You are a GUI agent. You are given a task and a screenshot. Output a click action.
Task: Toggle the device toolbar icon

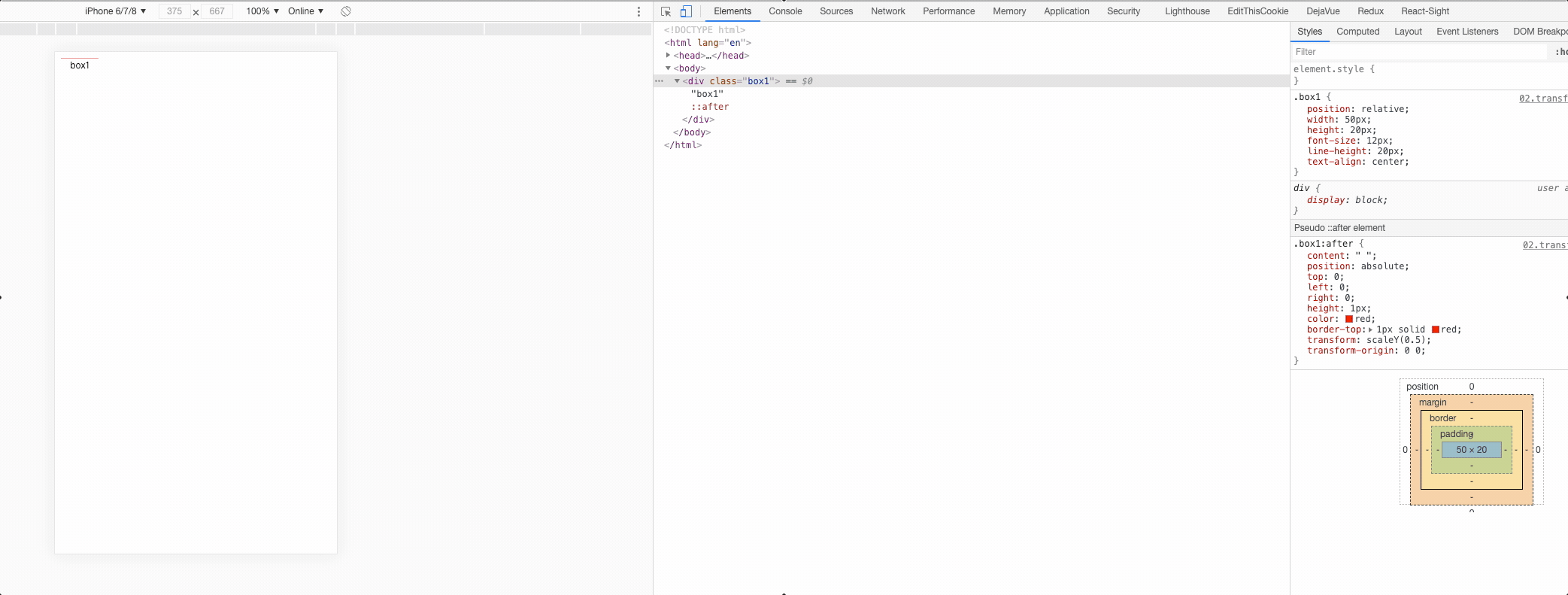686,11
